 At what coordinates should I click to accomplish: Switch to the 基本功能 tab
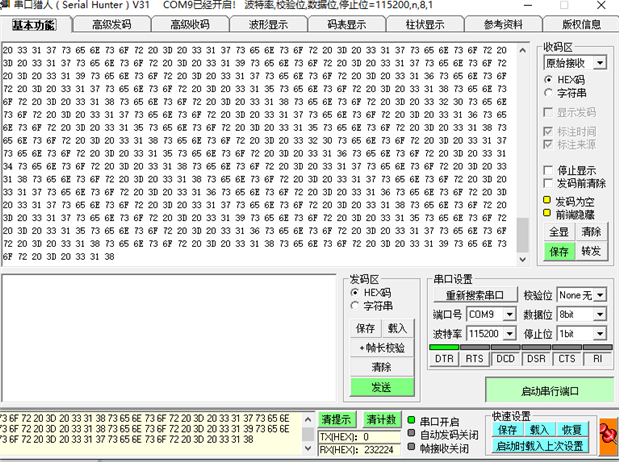click(x=34, y=25)
